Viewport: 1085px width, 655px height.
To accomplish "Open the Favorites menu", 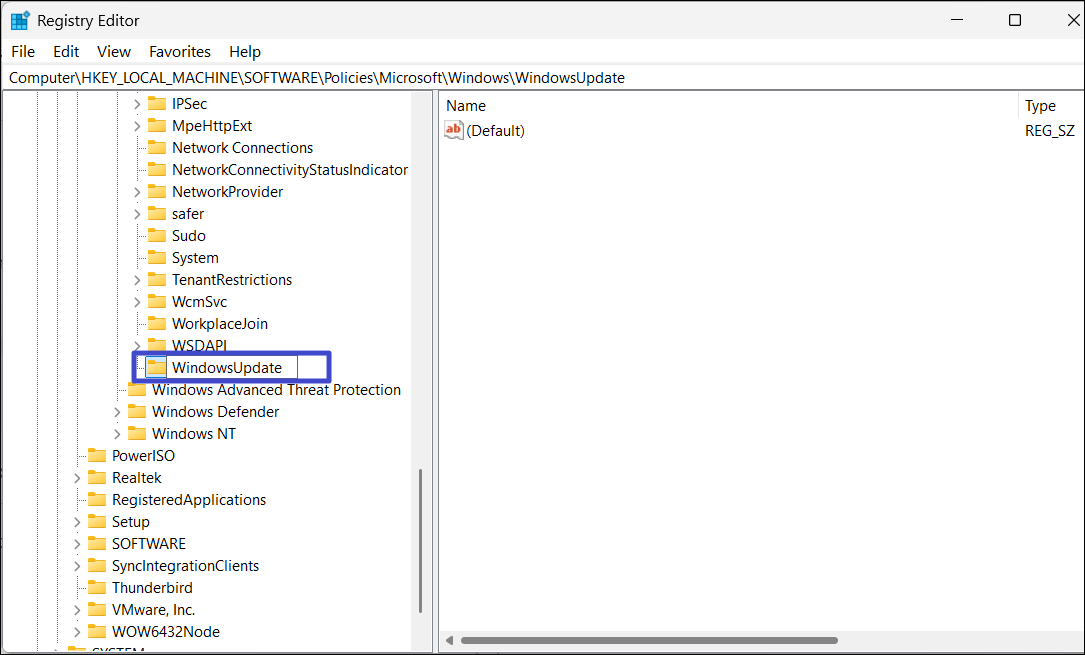I will [x=180, y=52].
